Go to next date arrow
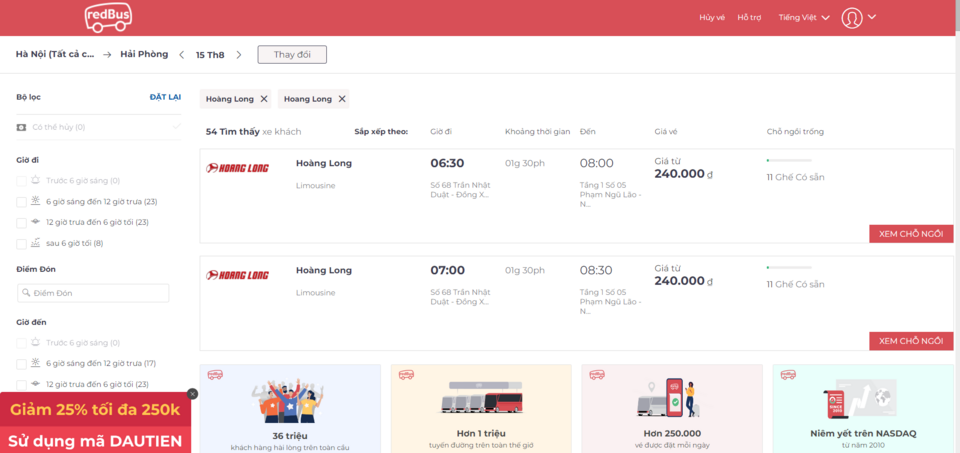Image resolution: width=960 pixels, height=453 pixels. 239,55
